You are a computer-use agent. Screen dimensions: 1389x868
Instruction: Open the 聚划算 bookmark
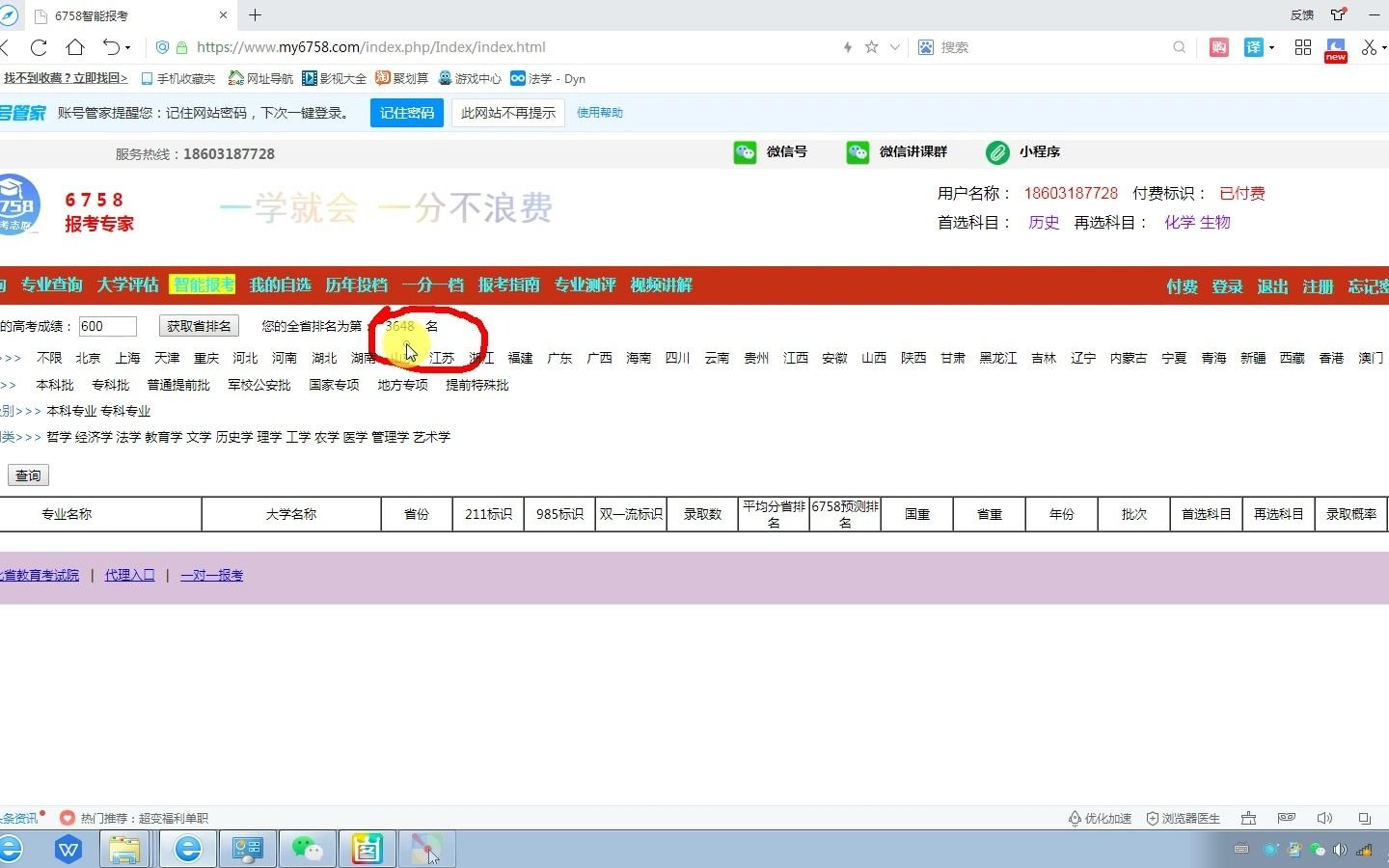click(401, 79)
